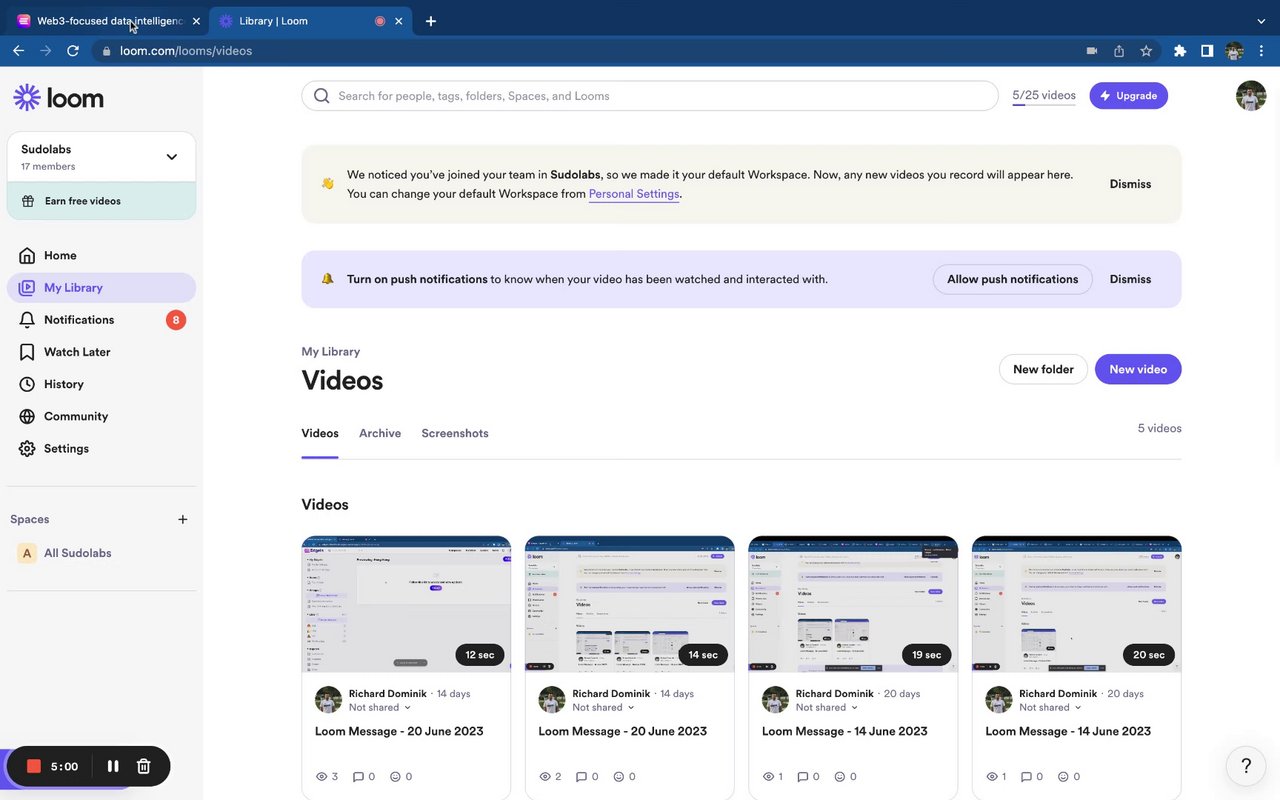Click the Upgrade button
Image resolution: width=1280 pixels, height=800 pixels.
click(x=1128, y=96)
